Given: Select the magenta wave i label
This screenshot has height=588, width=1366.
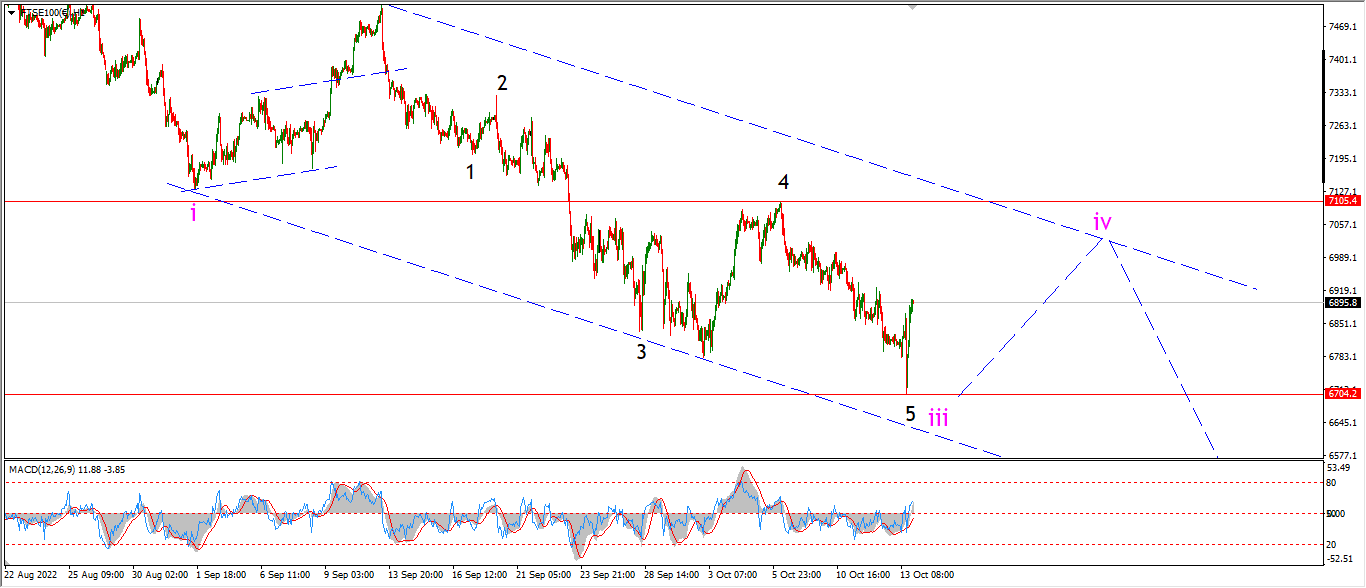Looking at the screenshot, I should 193,212.
